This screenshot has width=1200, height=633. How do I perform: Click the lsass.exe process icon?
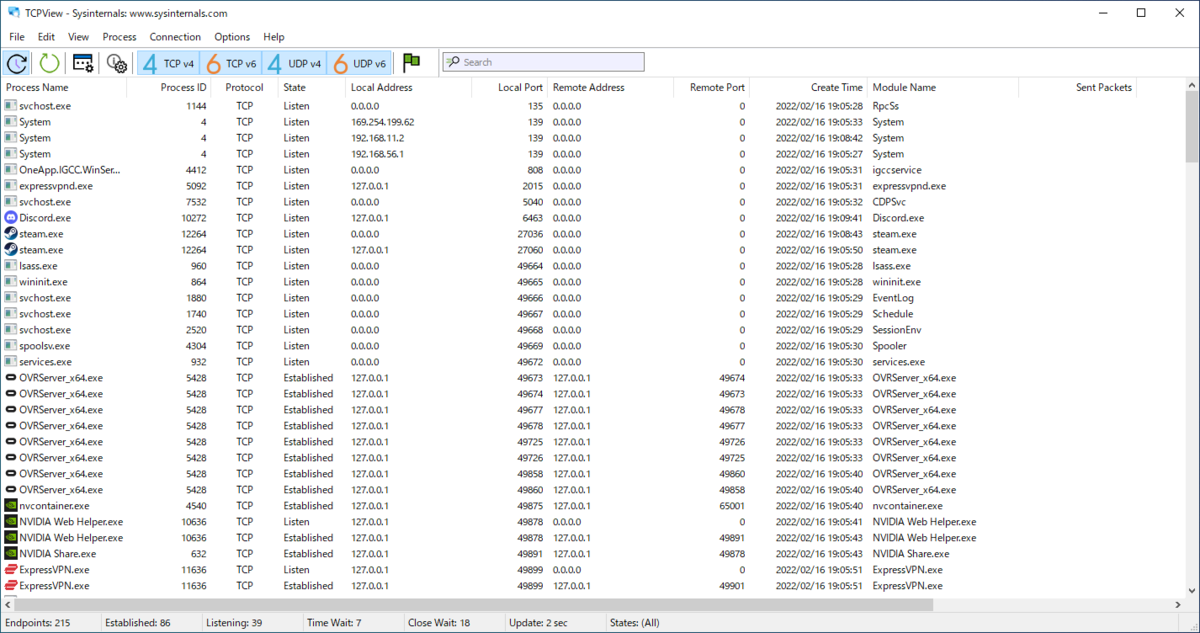click(11, 265)
